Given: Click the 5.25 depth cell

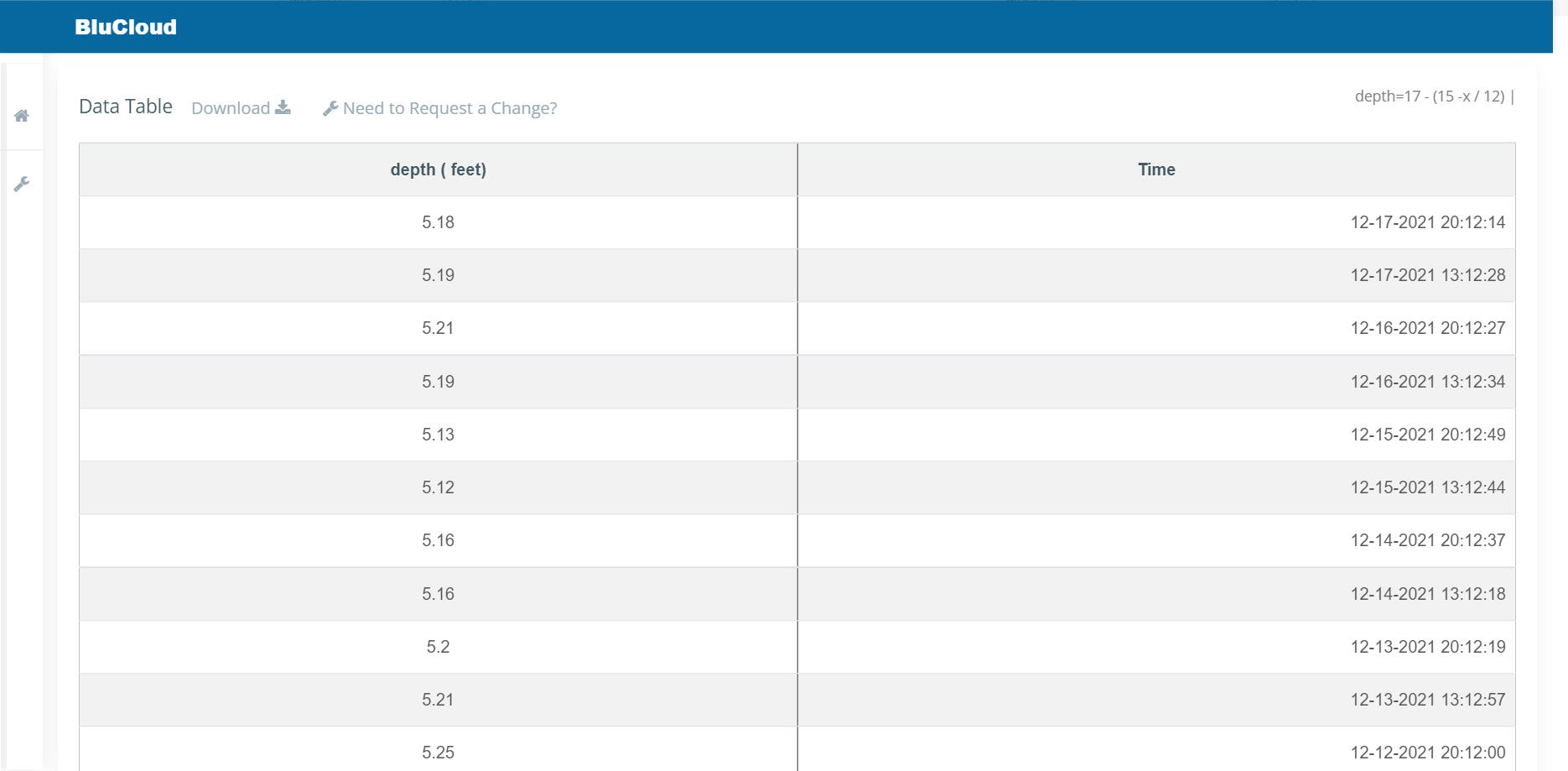Looking at the screenshot, I should pos(438,752).
